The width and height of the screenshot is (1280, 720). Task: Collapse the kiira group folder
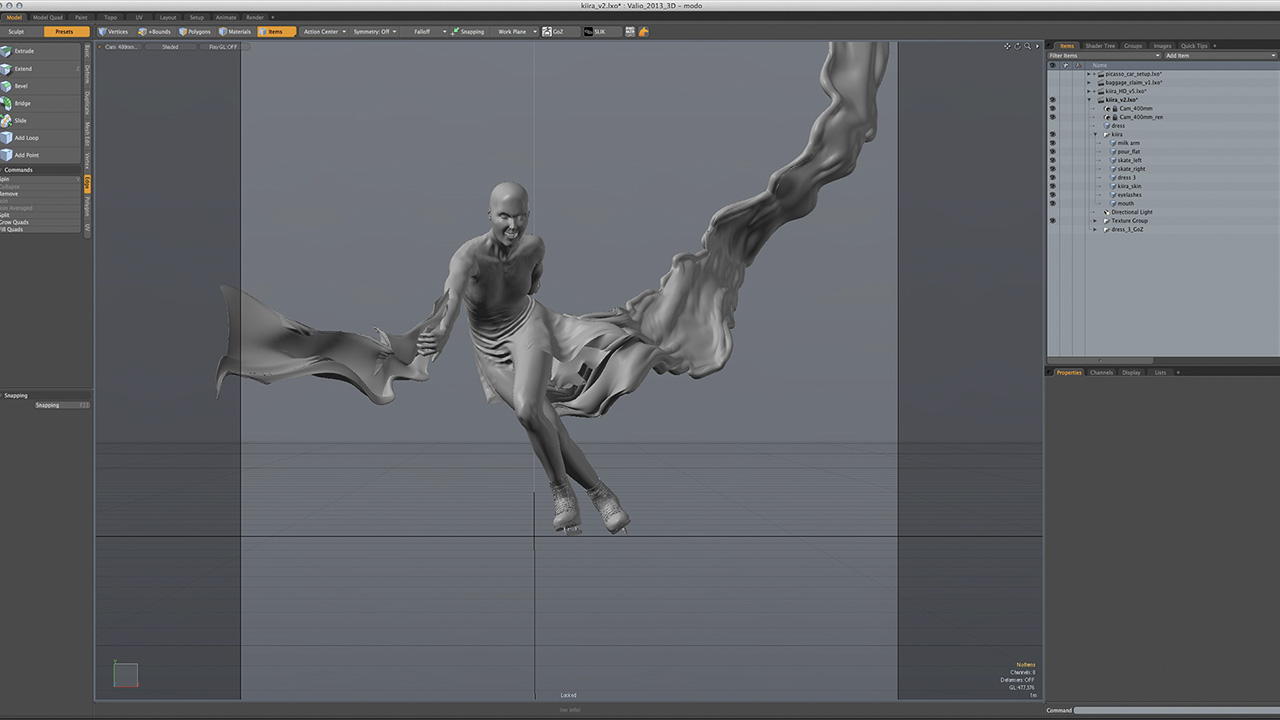(x=1095, y=134)
